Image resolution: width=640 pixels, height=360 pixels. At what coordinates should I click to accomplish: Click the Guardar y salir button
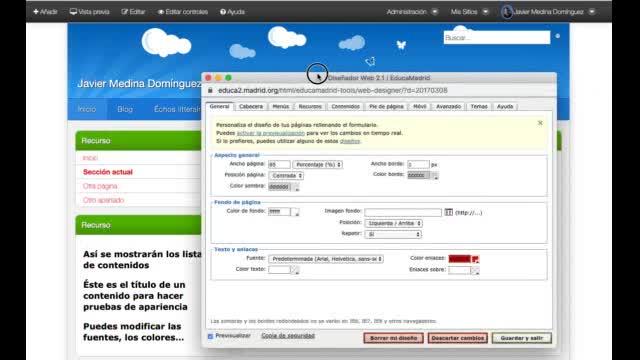click(522, 338)
